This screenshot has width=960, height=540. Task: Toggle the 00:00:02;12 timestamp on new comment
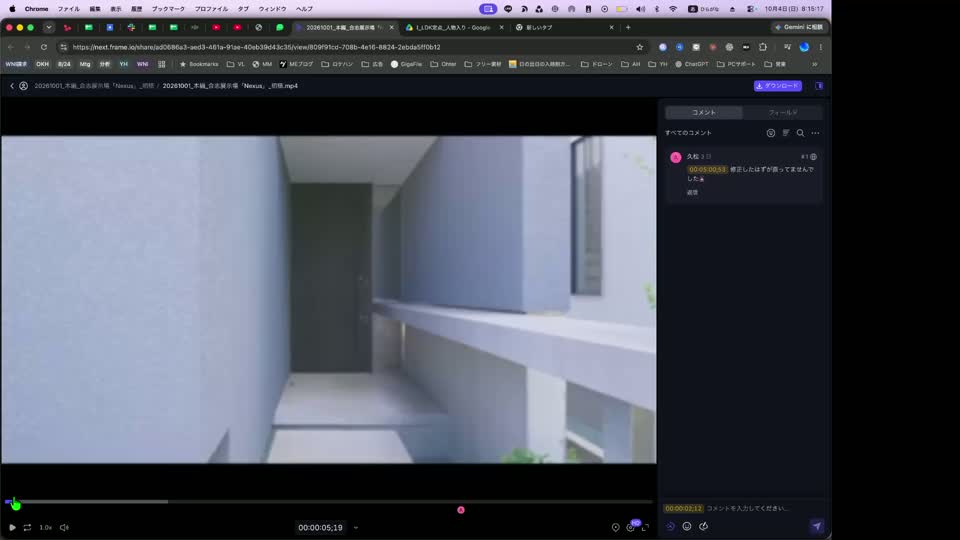(x=683, y=508)
